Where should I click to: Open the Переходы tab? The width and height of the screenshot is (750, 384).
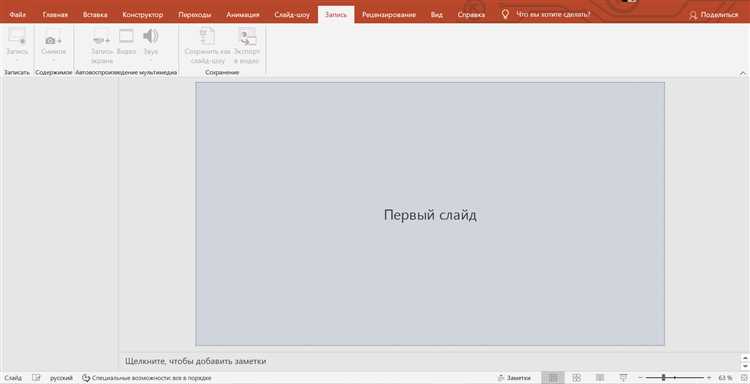pos(195,15)
